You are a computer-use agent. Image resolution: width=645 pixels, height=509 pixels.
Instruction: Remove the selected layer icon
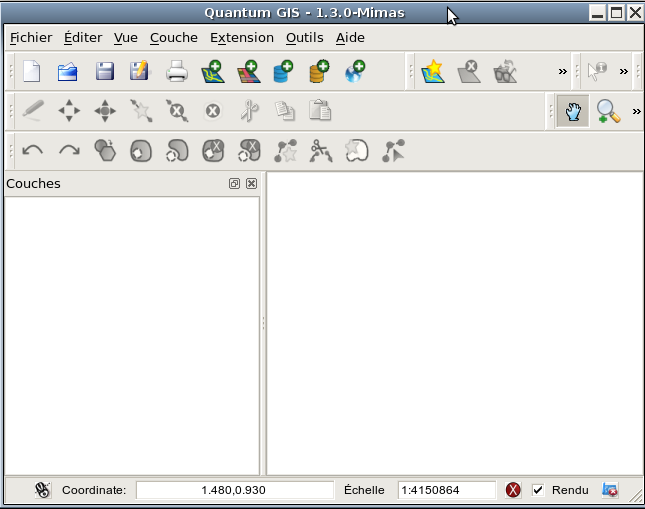[469, 72]
